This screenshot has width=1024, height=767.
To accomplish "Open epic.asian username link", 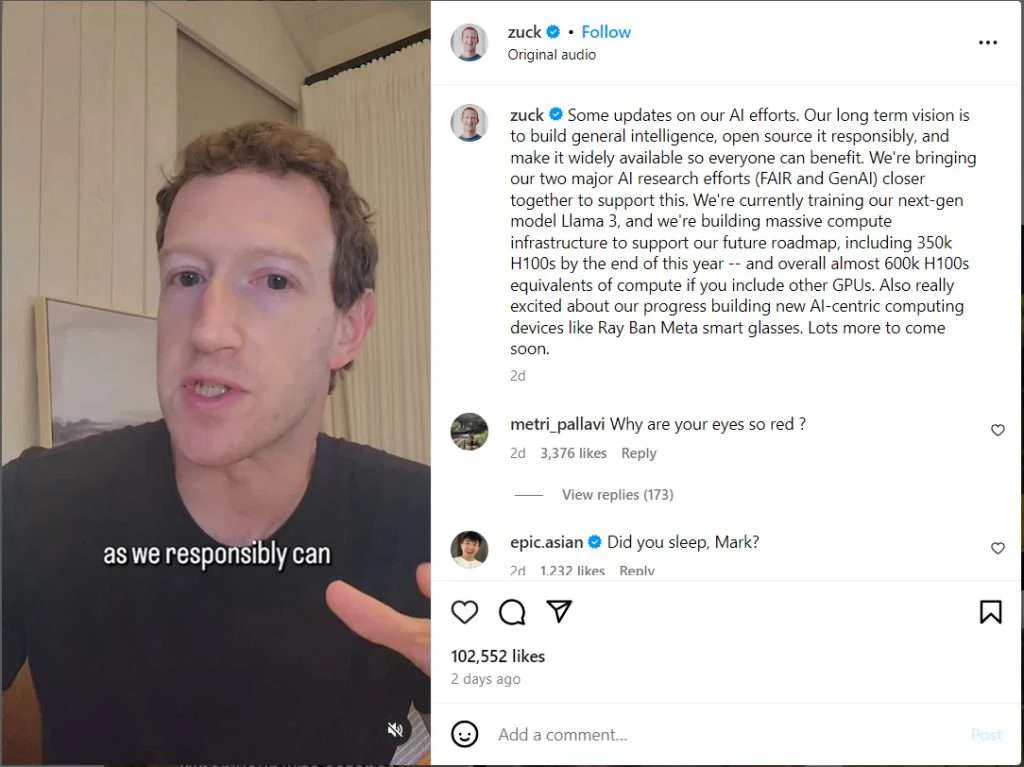I will tap(546, 542).
